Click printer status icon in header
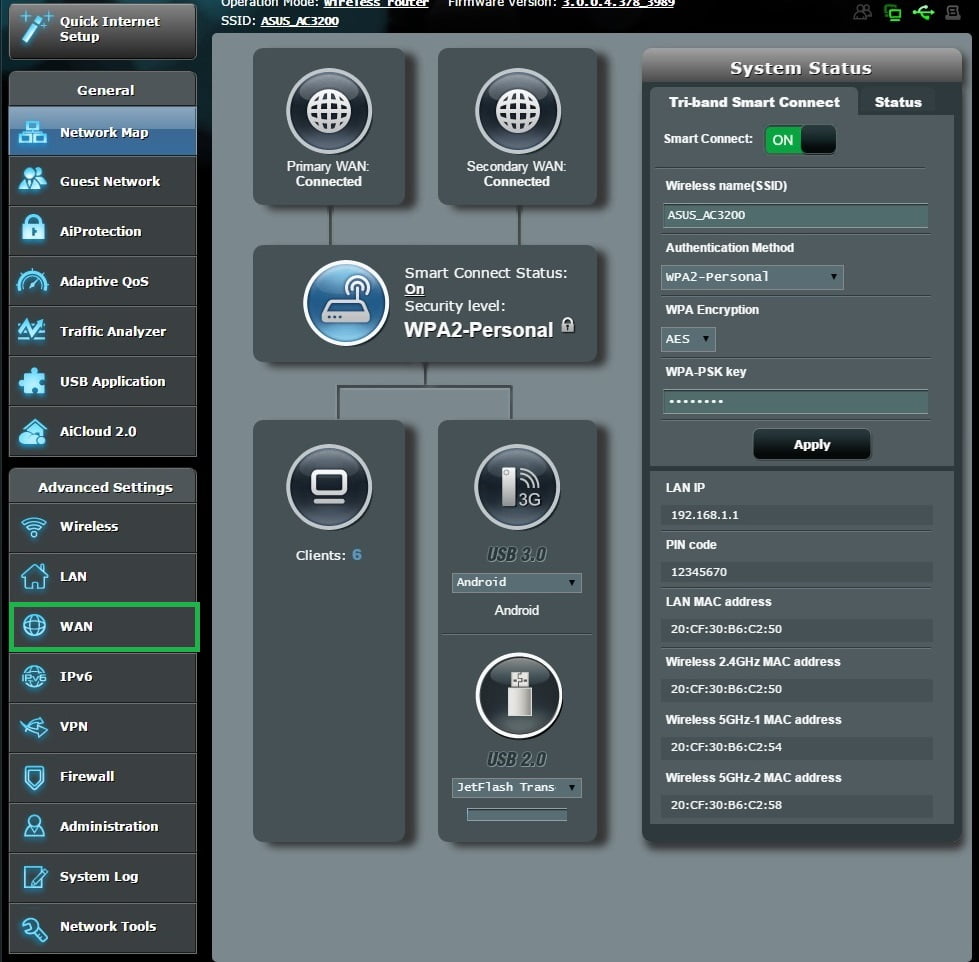 click(x=953, y=12)
